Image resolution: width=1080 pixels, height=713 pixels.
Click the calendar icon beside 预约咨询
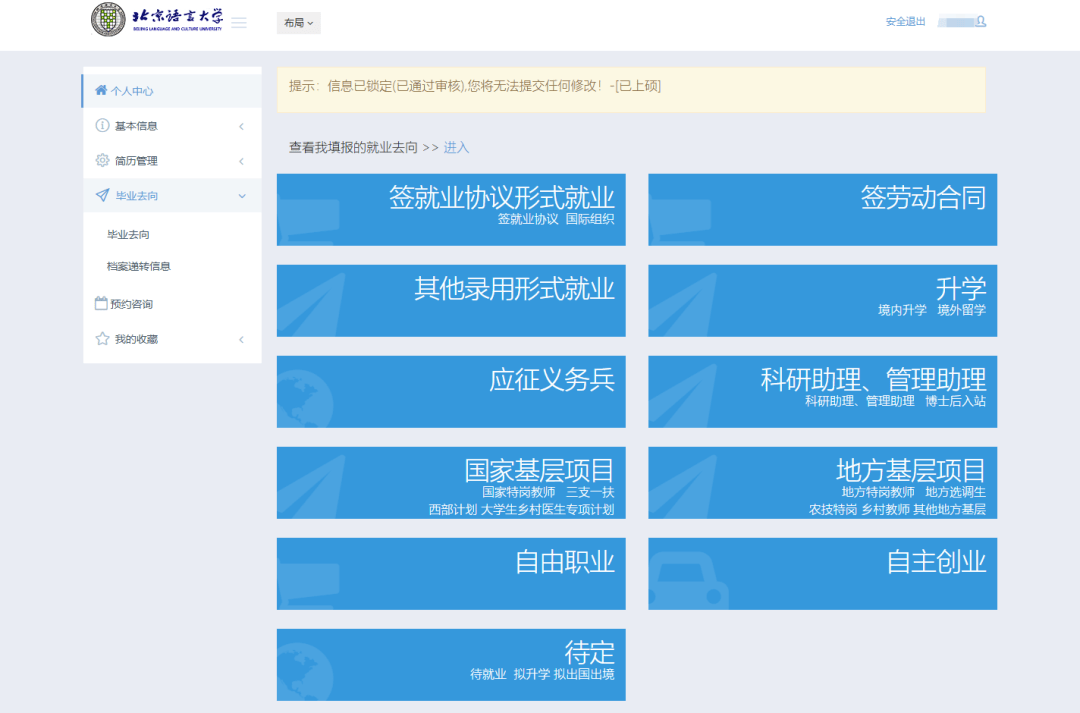[x=101, y=304]
